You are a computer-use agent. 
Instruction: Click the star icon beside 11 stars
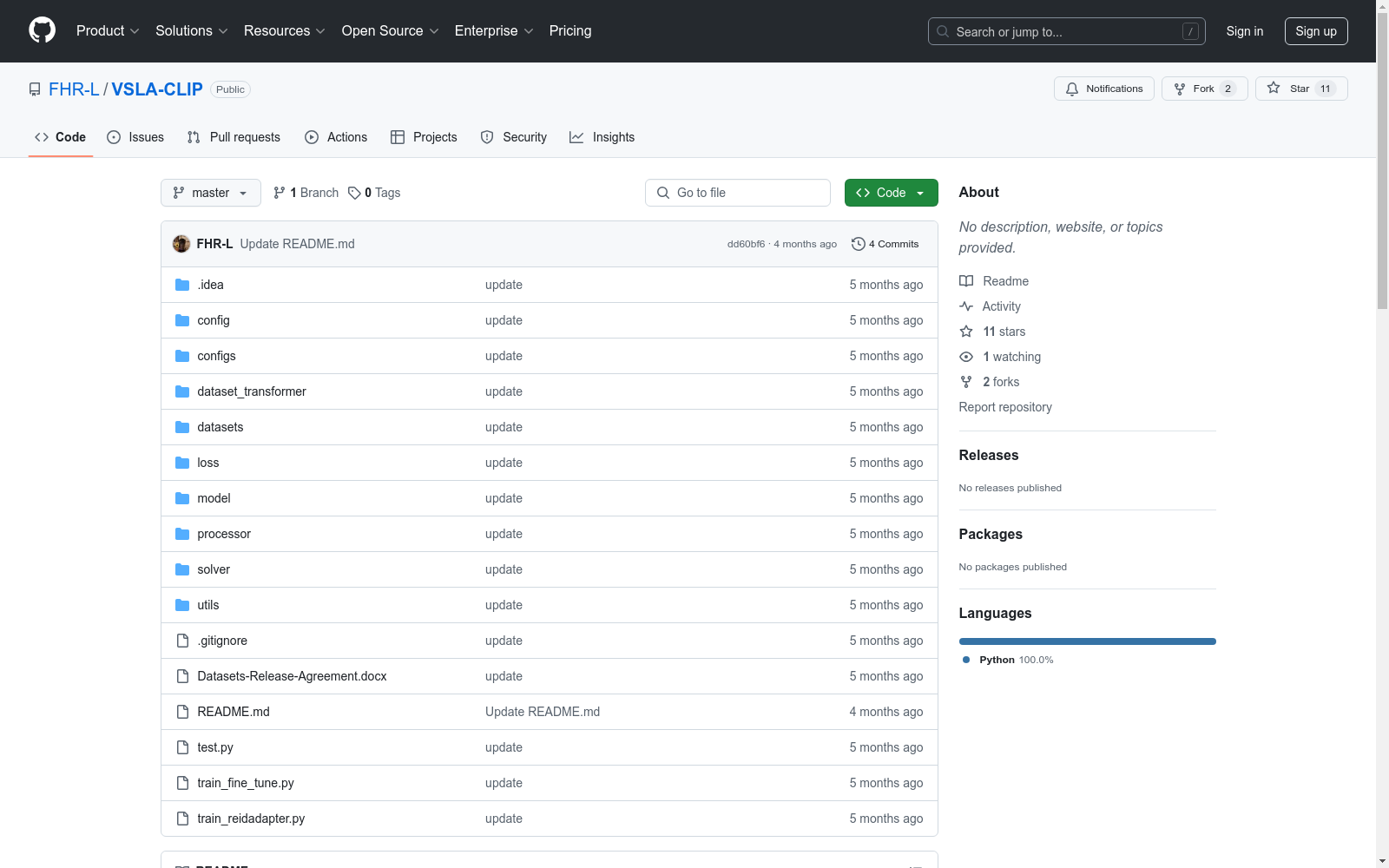966,332
